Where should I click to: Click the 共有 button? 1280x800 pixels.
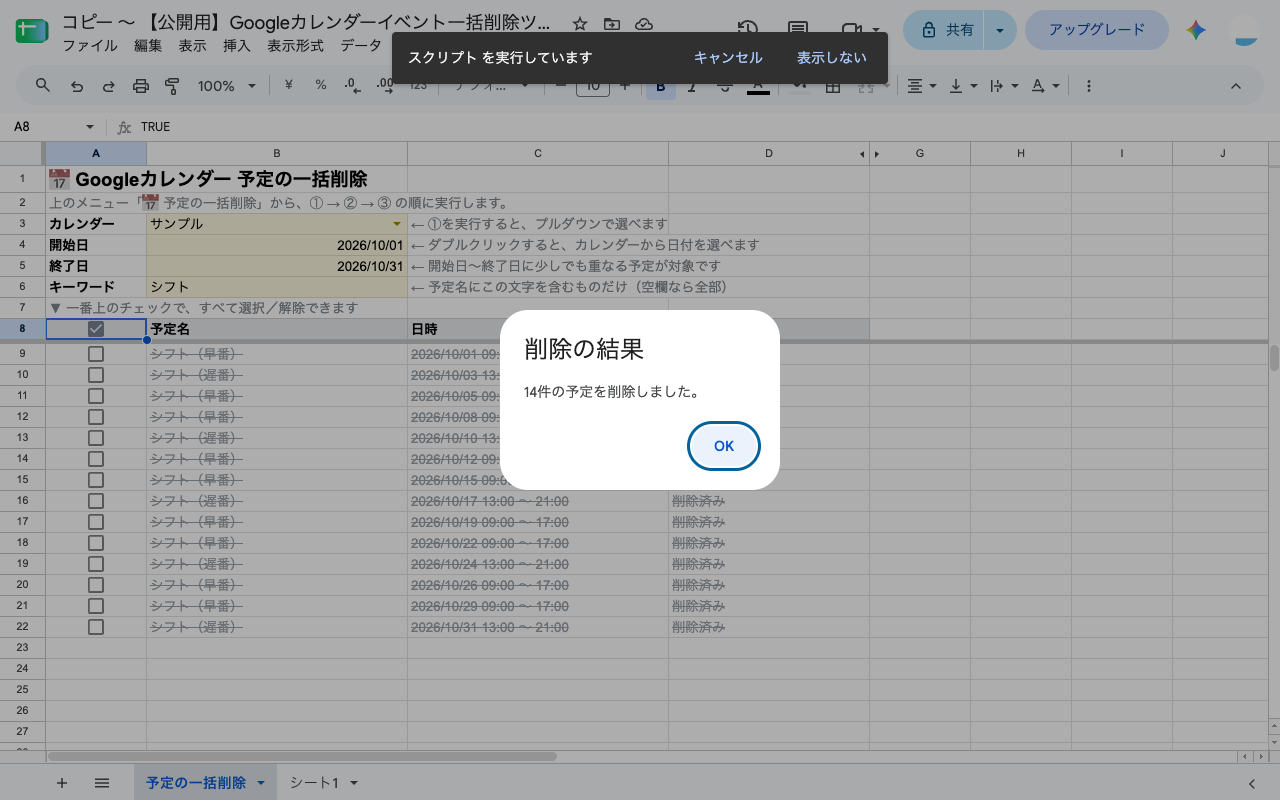point(944,31)
